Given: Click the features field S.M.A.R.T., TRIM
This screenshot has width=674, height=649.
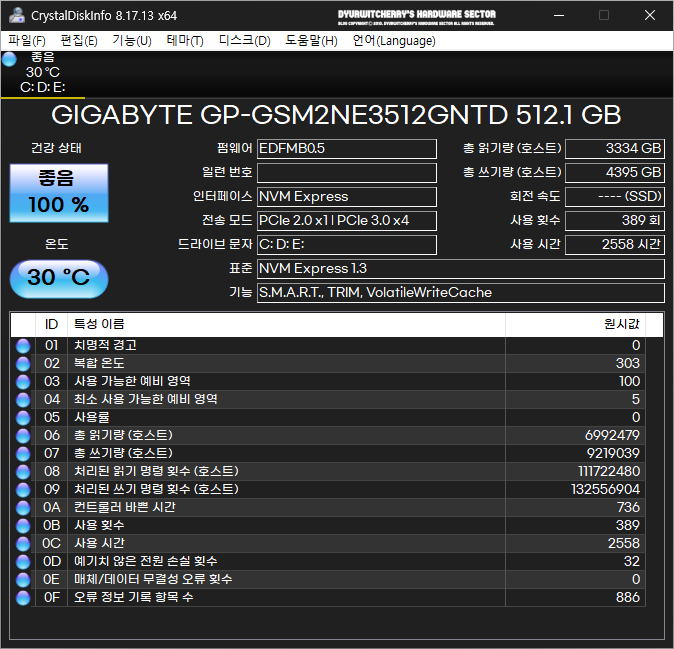Looking at the screenshot, I should pos(460,293).
